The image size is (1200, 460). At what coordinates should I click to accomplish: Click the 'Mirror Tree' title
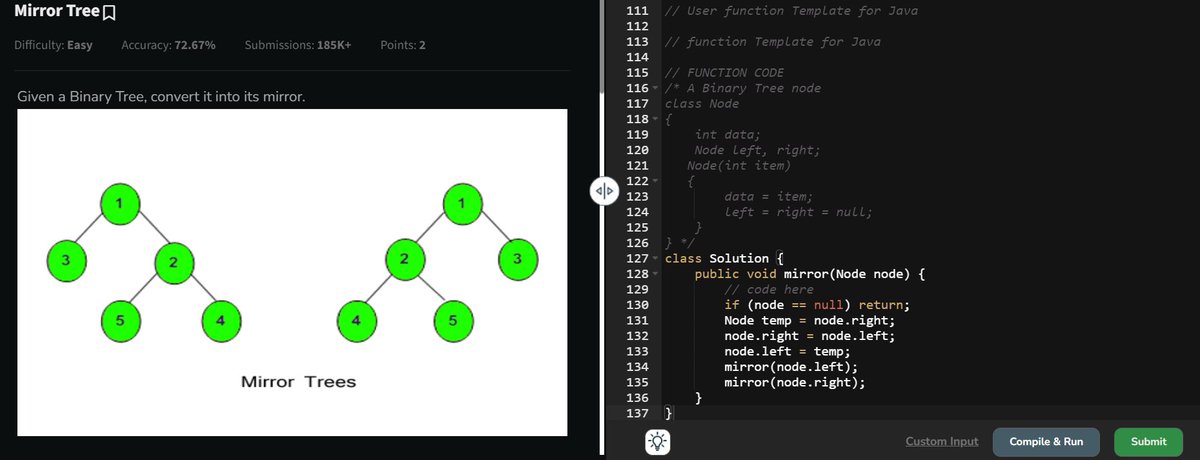click(x=57, y=12)
